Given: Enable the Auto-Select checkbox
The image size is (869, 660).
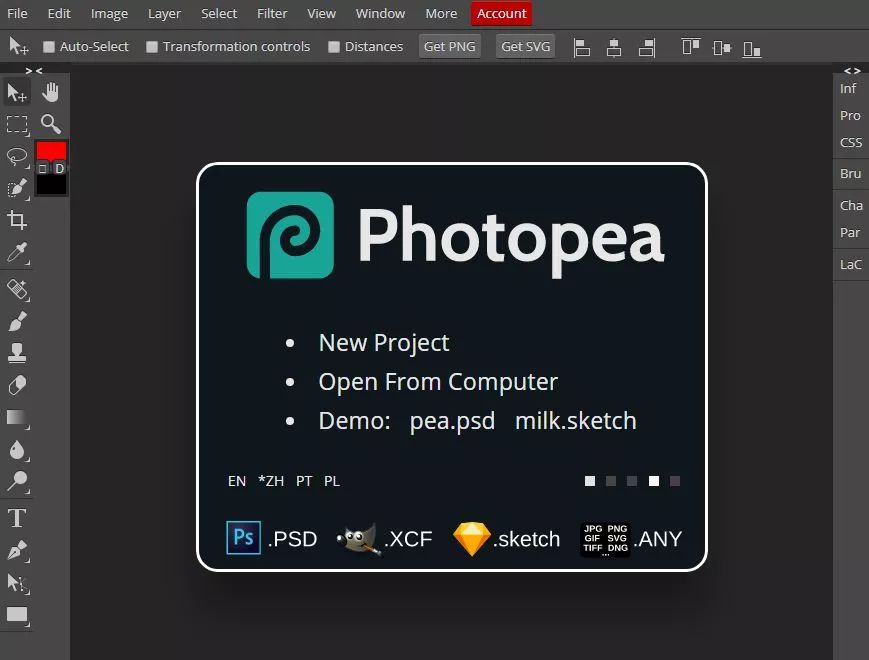Looking at the screenshot, I should 49,47.
